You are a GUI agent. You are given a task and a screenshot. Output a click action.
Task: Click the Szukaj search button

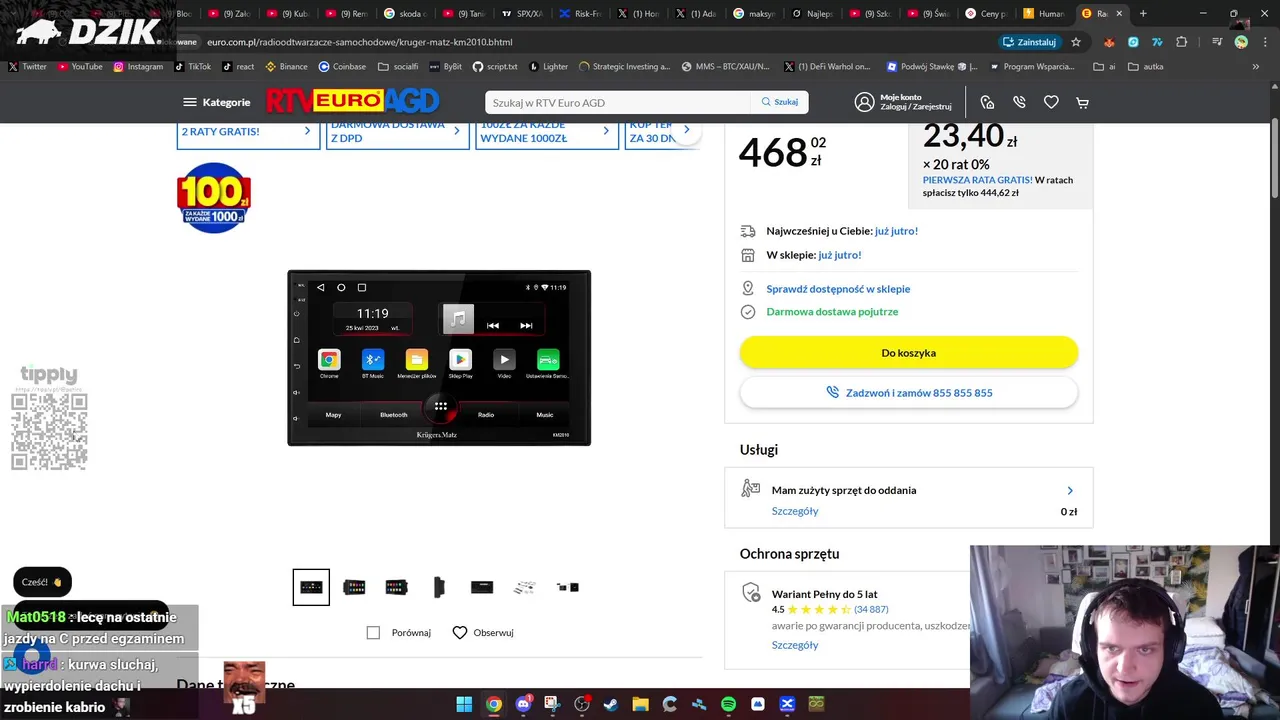(779, 102)
